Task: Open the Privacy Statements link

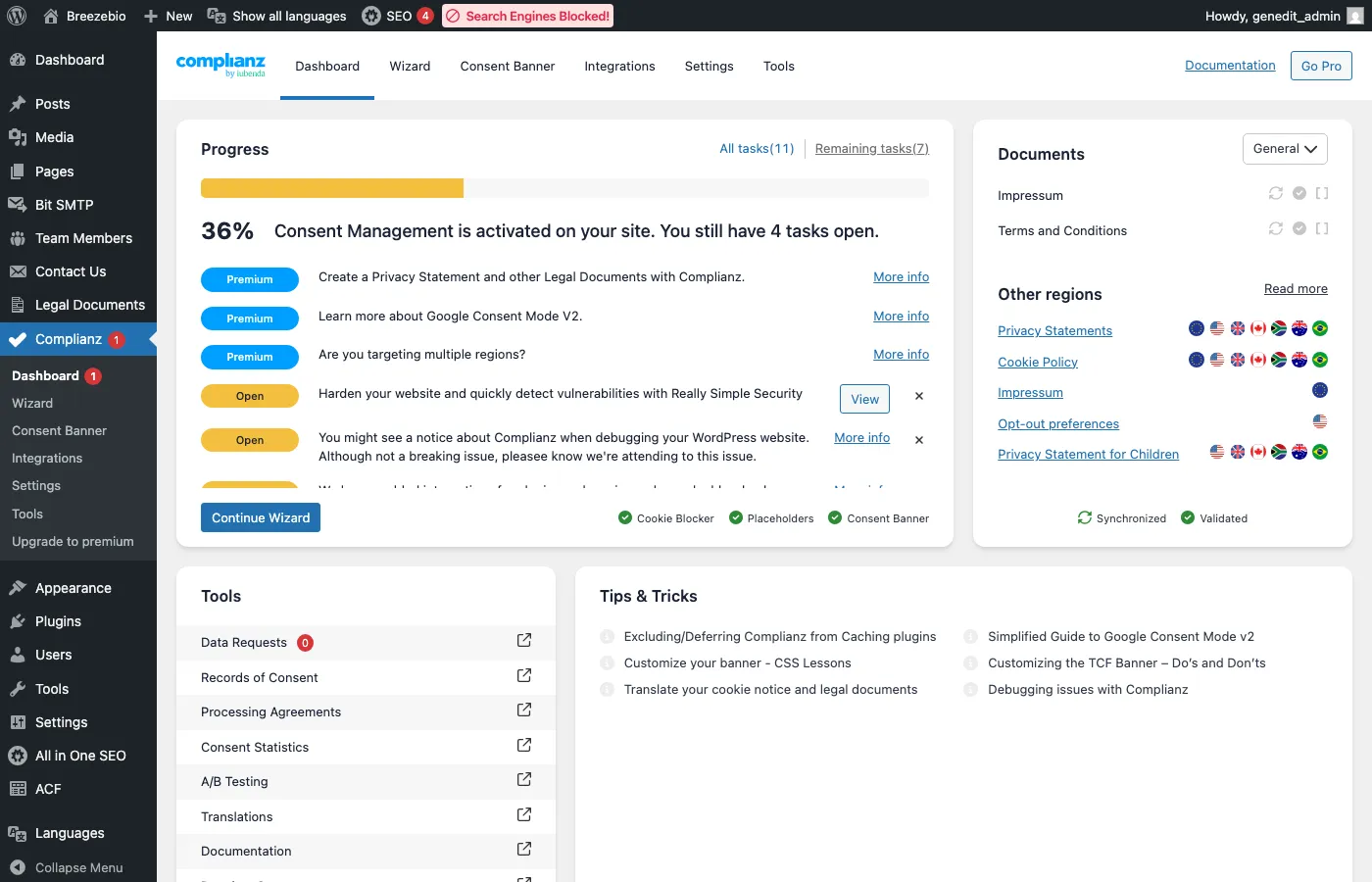Action: point(1054,331)
